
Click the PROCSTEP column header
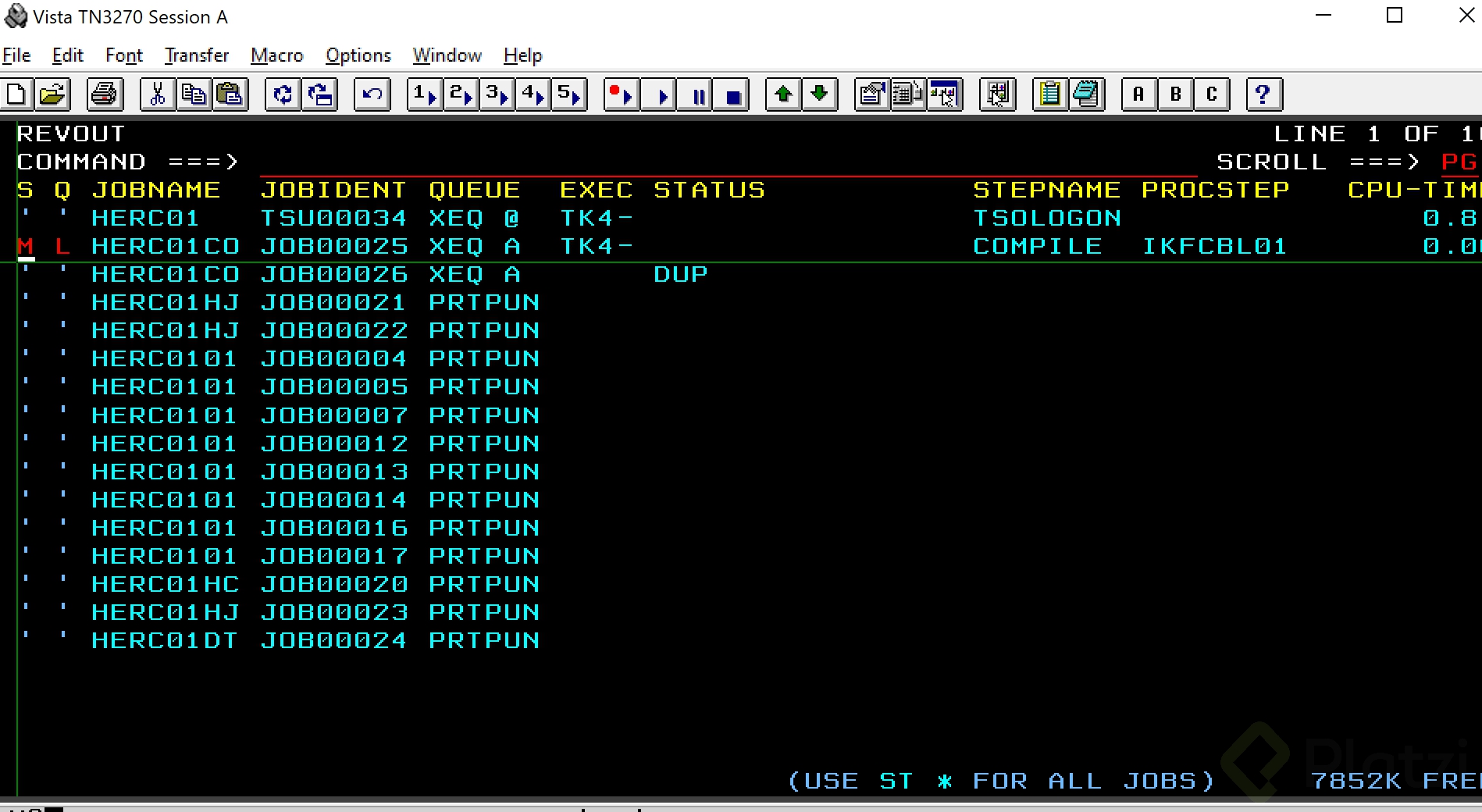point(1216,191)
